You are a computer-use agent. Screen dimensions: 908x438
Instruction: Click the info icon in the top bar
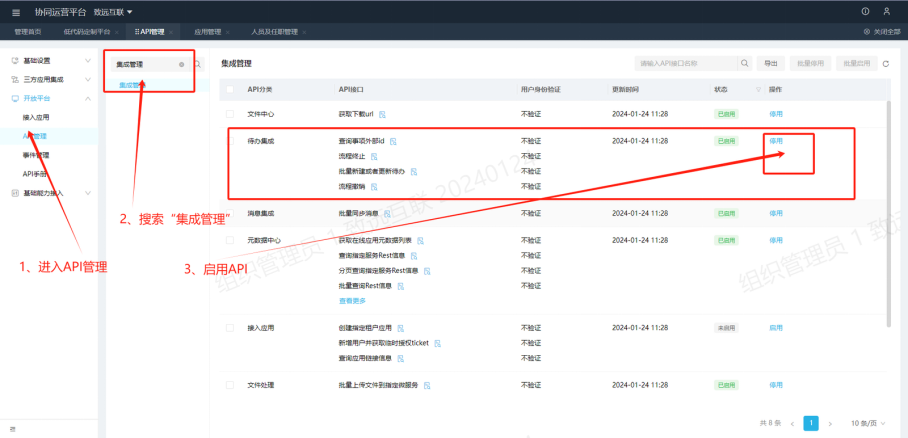(x=865, y=11)
